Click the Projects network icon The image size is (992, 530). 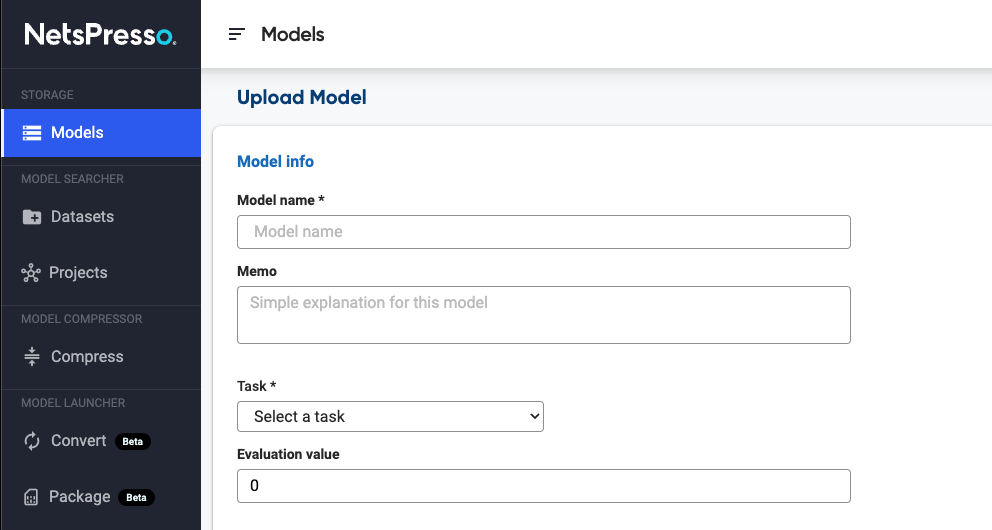pyautogui.click(x=31, y=273)
